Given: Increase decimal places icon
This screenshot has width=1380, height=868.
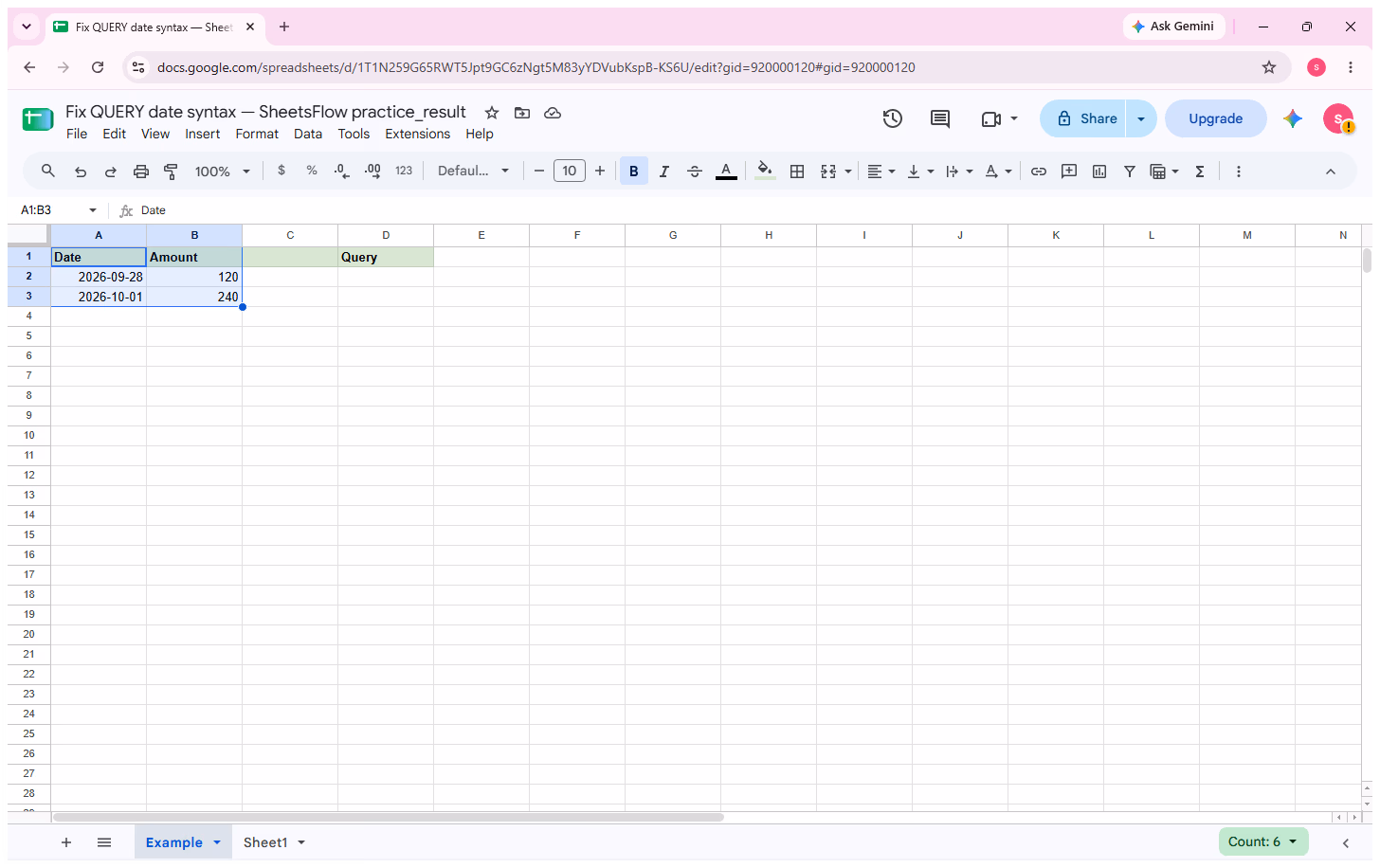Looking at the screenshot, I should tap(372, 171).
